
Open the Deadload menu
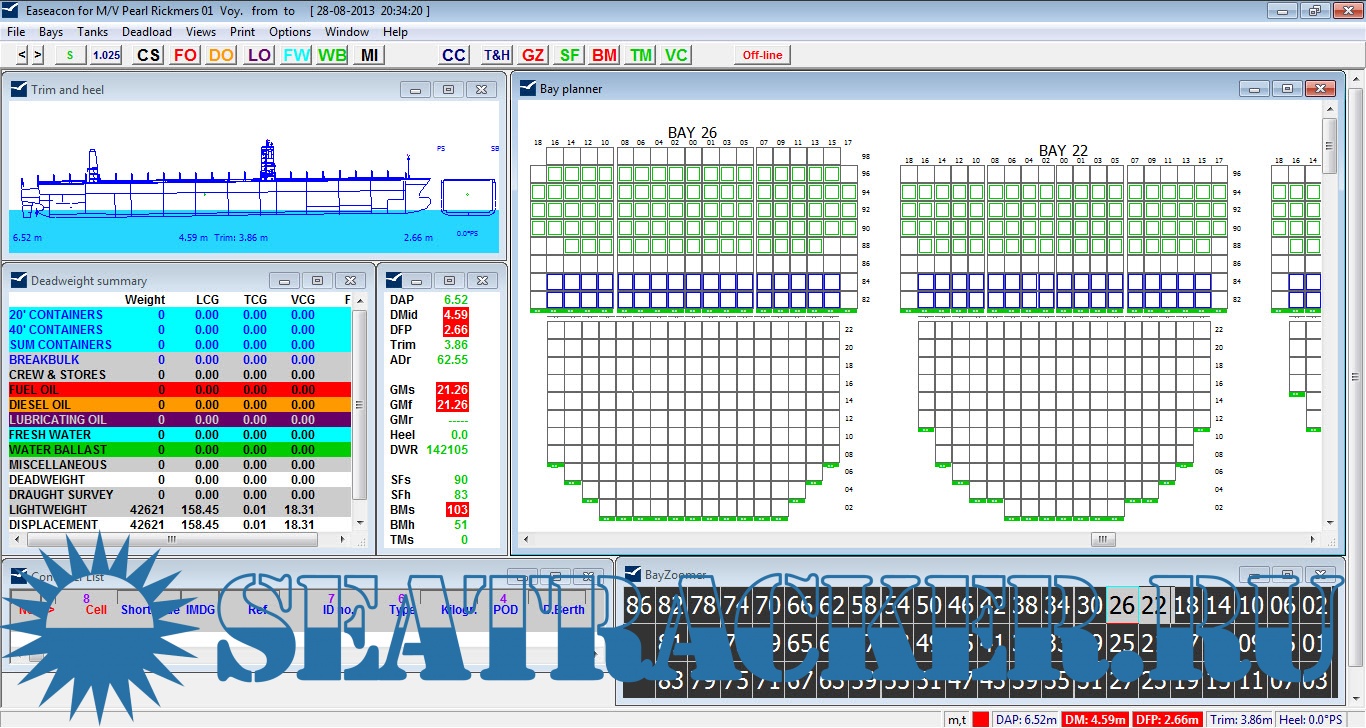tap(147, 32)
